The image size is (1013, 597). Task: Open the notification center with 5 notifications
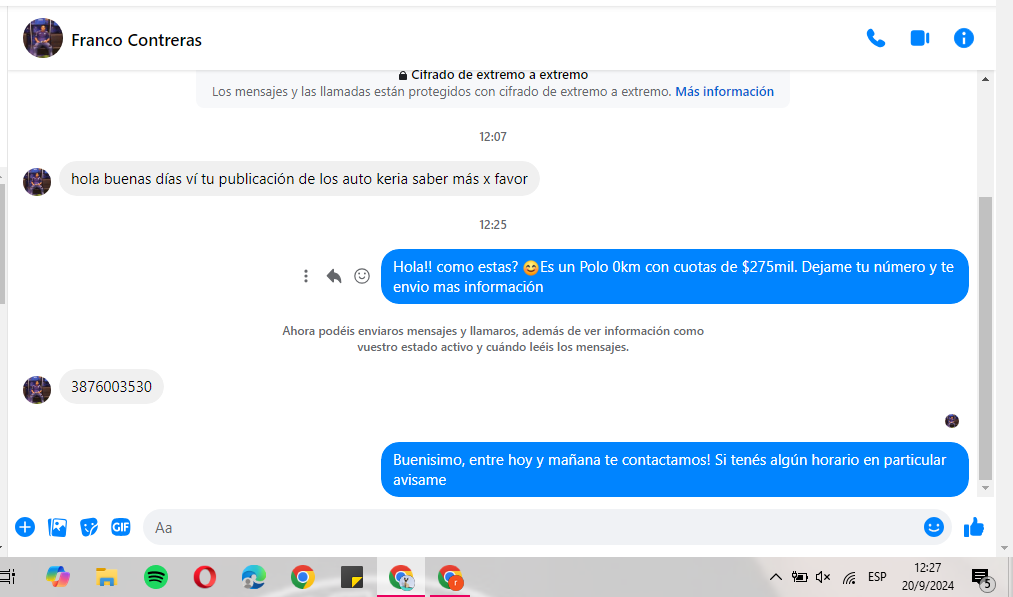[x=982, y=578]
